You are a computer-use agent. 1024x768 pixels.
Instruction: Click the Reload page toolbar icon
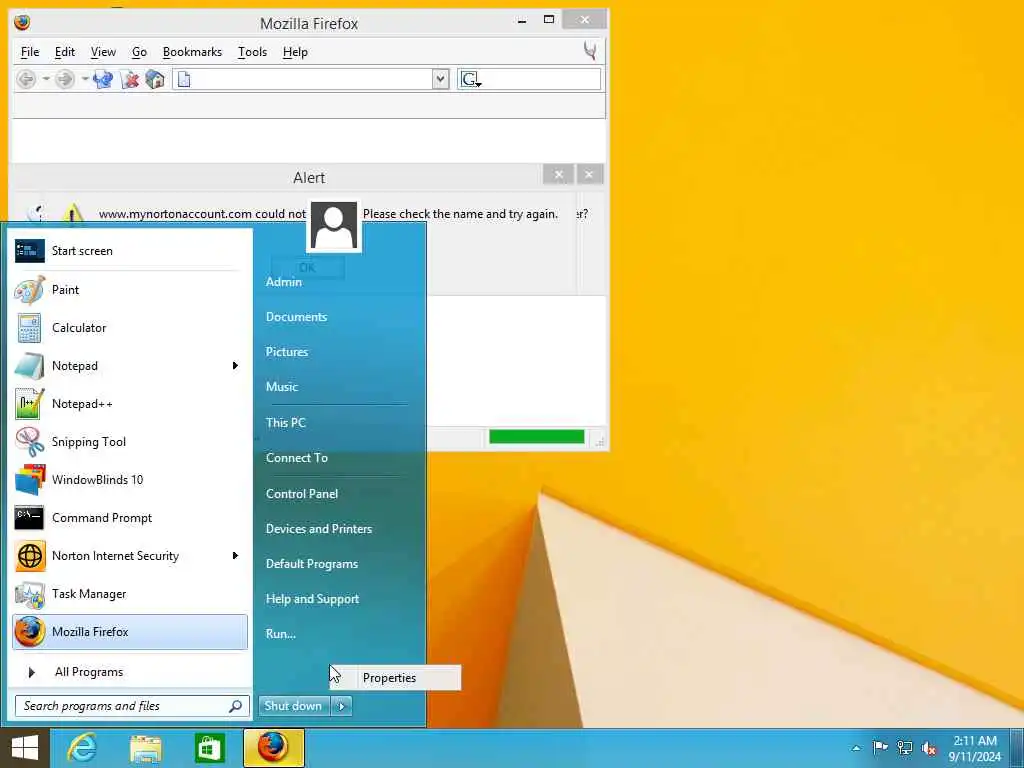point(103,80)
